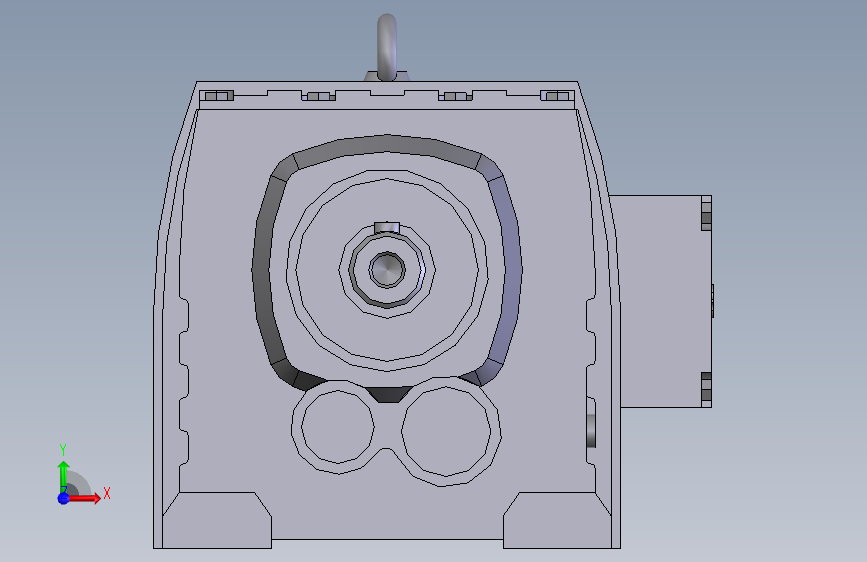
Task: Click the "Y" label of the coordinate triad
Action: pos(63,450)
